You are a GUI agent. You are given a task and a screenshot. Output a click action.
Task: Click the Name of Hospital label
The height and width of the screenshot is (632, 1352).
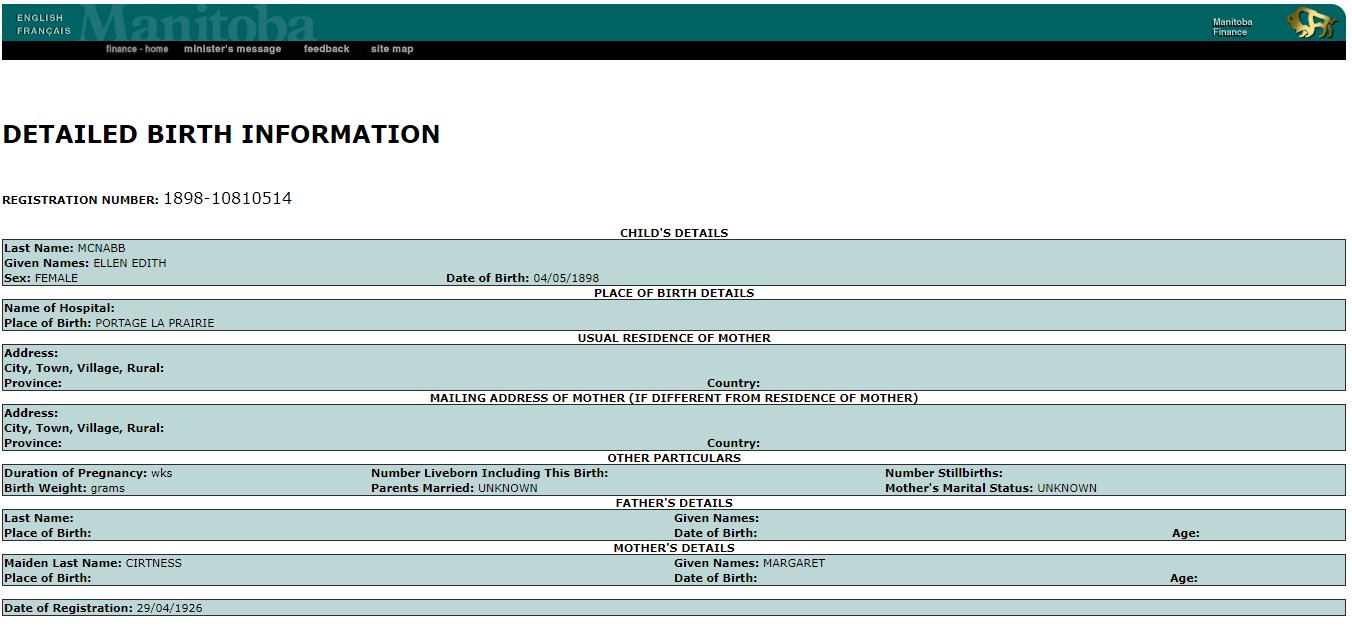pos(59,308)
